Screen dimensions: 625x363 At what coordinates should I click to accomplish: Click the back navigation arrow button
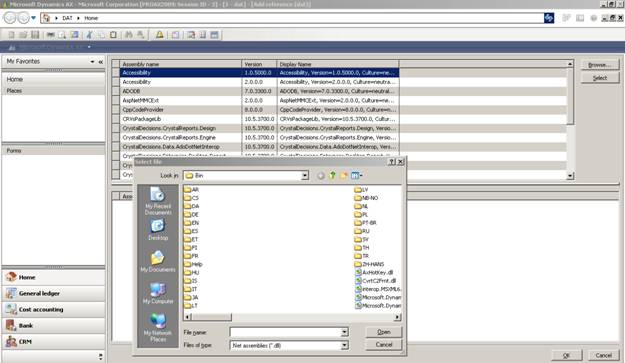click(x=10, y=18)
